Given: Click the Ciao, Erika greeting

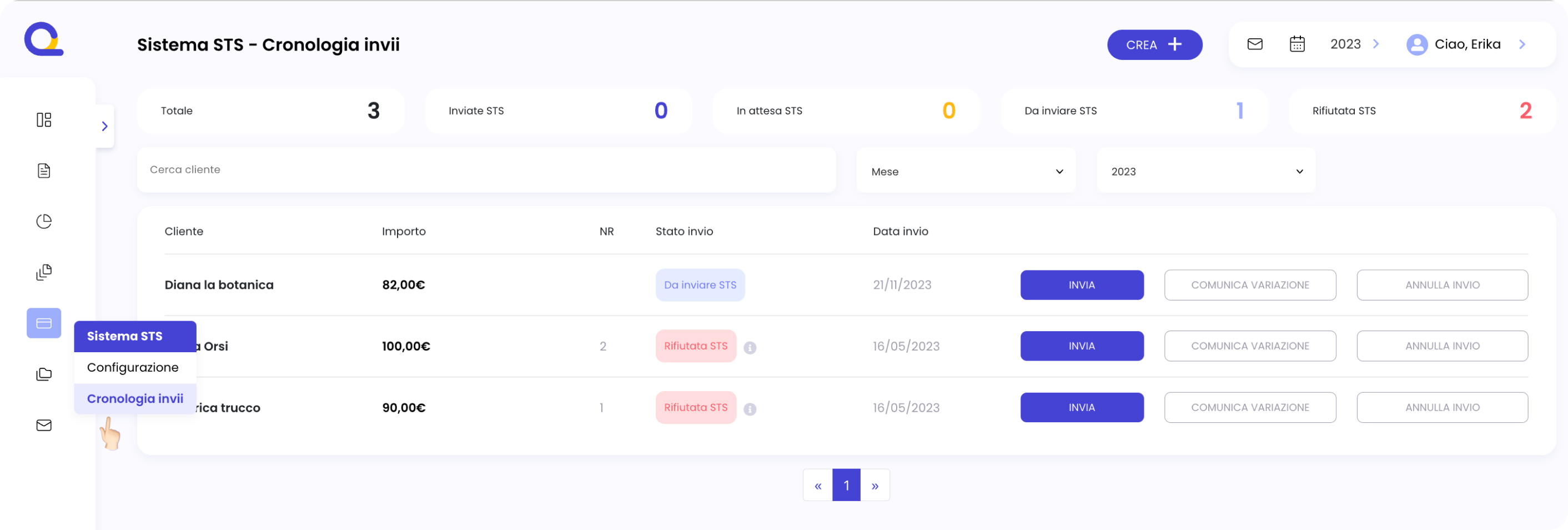Looking at the screenshot, I should click(1467, 44).
